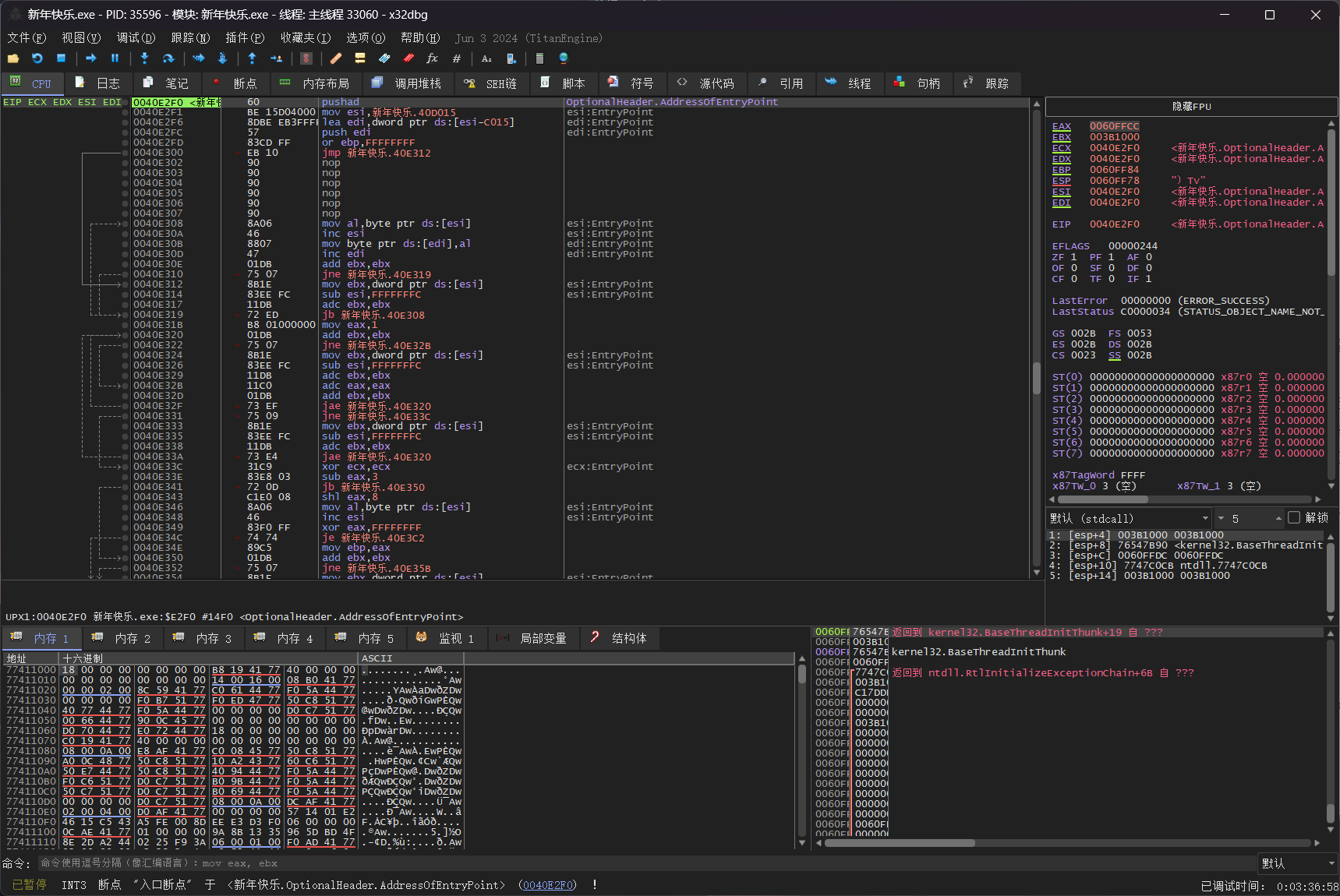
Task: Open the 默认 (stdcall) calling convention dropdown
Action: pyautogui.click(x=1129, y=518)
